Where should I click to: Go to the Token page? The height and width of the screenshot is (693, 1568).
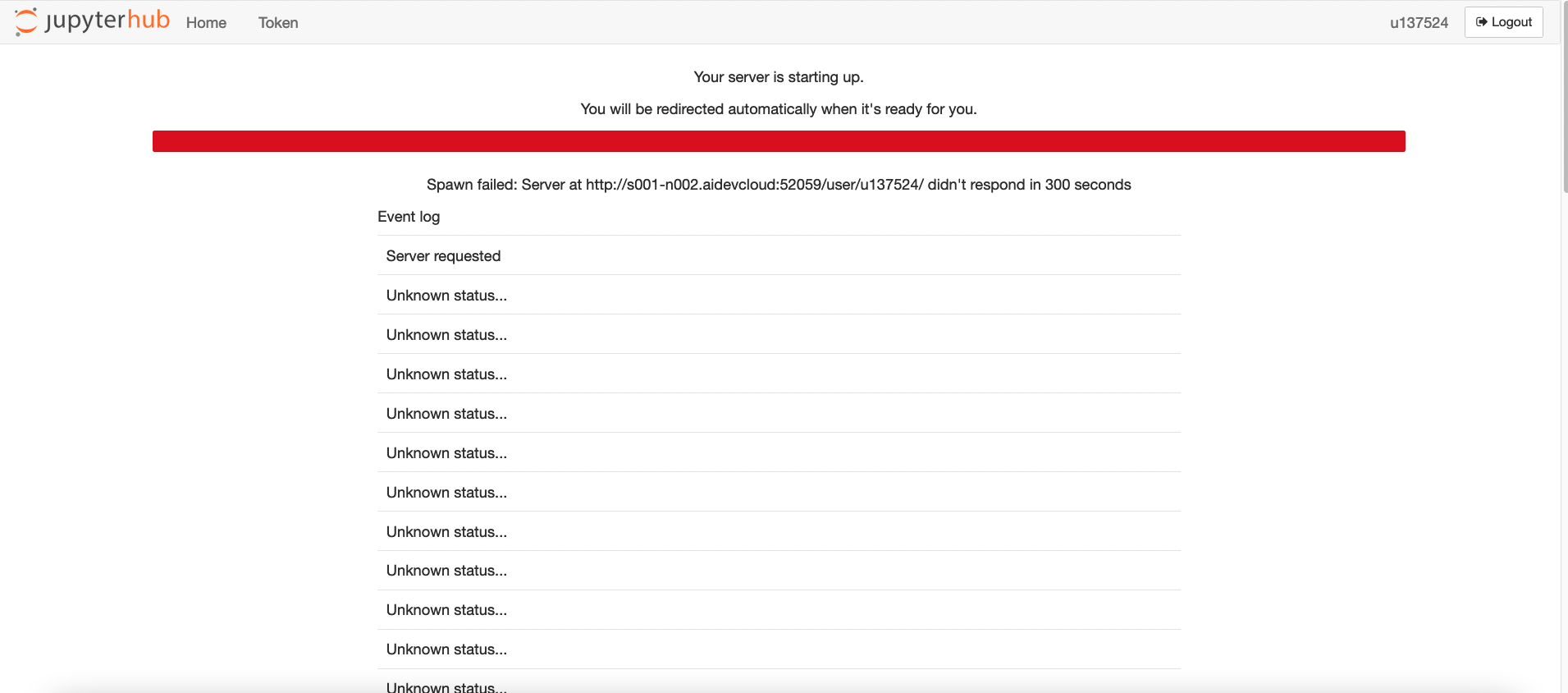point(278,23)
